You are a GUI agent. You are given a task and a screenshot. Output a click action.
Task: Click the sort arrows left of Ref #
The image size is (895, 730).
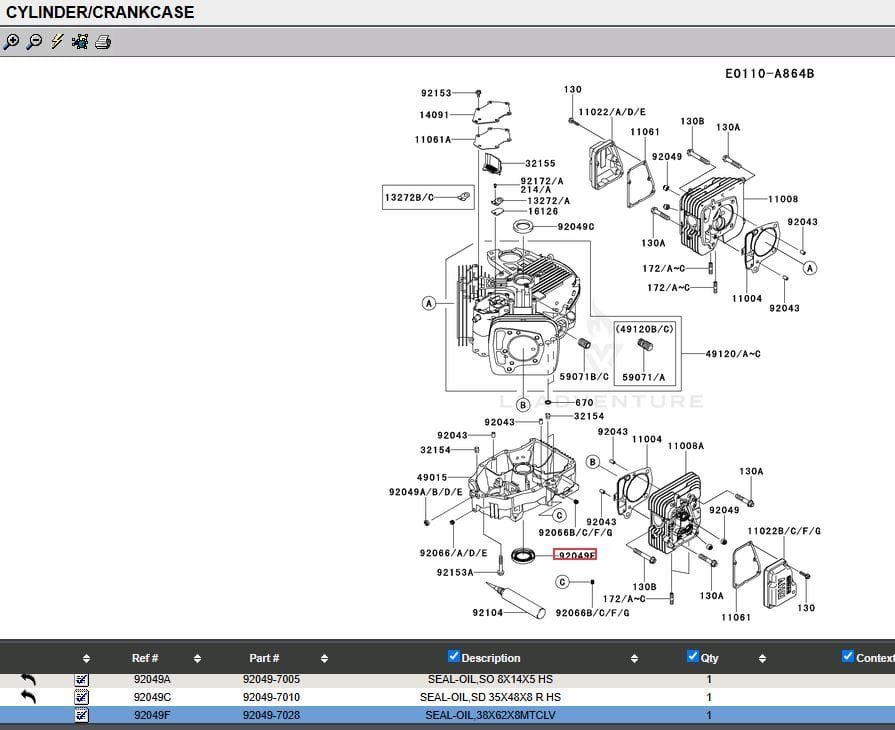click(86, 659)
